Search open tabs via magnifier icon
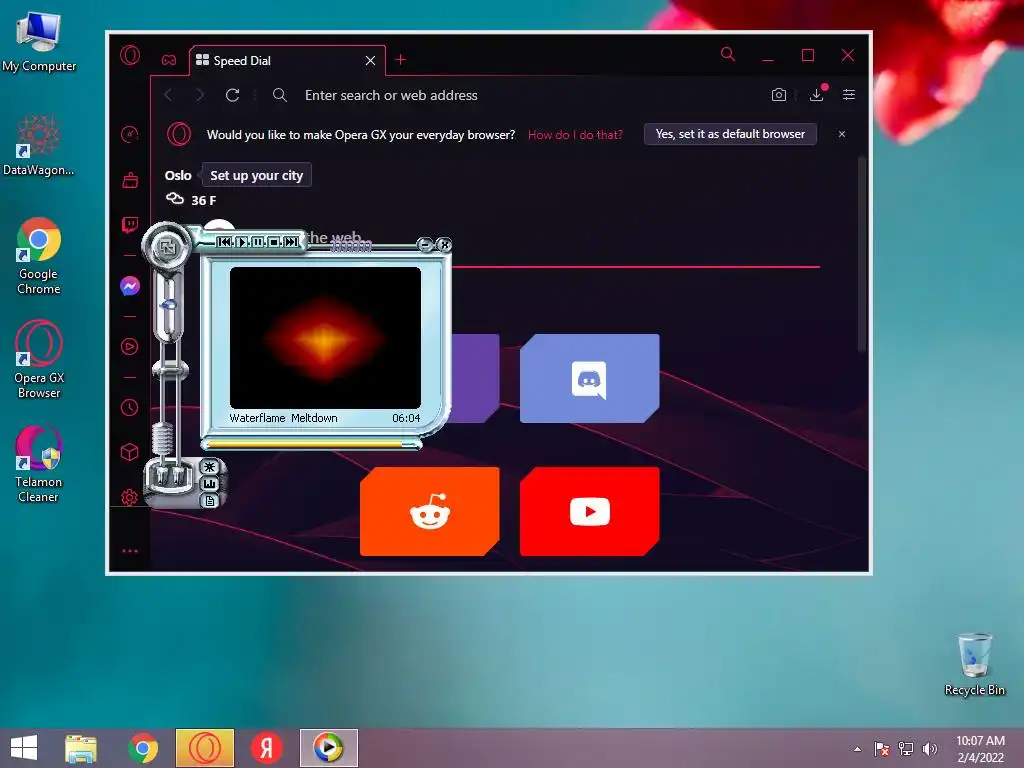This screenshot has width=1024, height=768. click(x=728, y=55)
